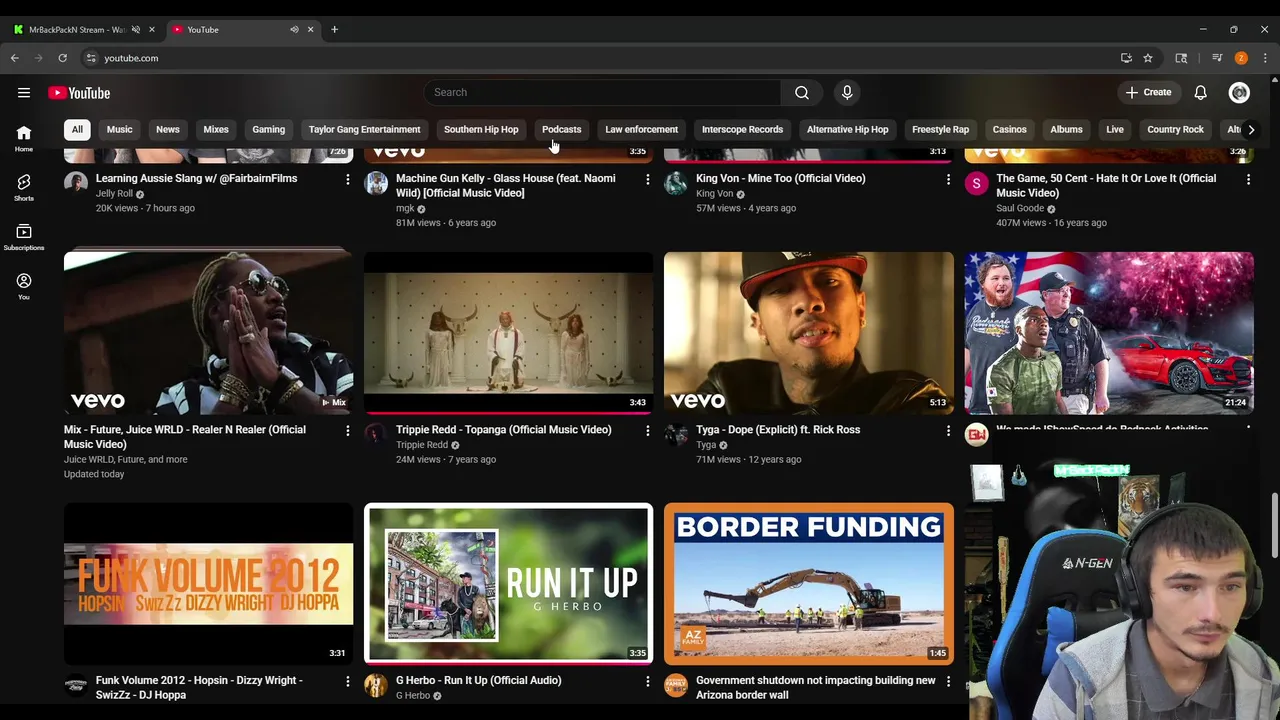Viewport: 1280px width, 720px height.
Task: Select the Freestyle Rap chip
Action: pyautogui.click(x=940, y=129)
